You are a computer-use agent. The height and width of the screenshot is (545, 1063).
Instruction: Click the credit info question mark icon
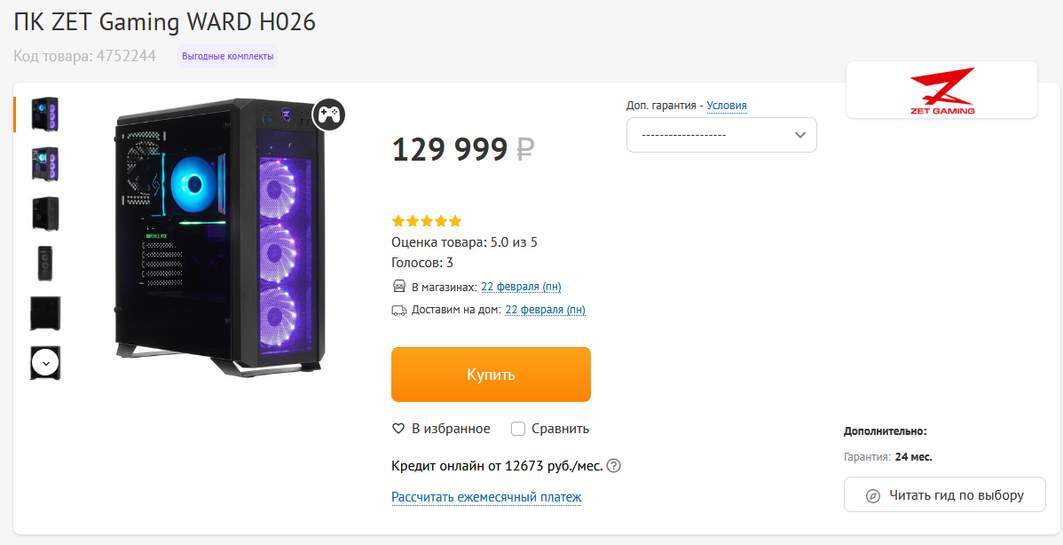(614, 465)
